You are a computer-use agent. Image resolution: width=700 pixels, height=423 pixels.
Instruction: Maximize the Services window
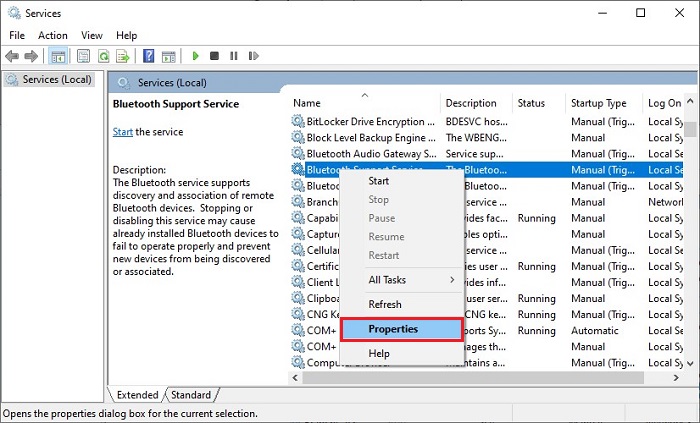click(640, 12)
